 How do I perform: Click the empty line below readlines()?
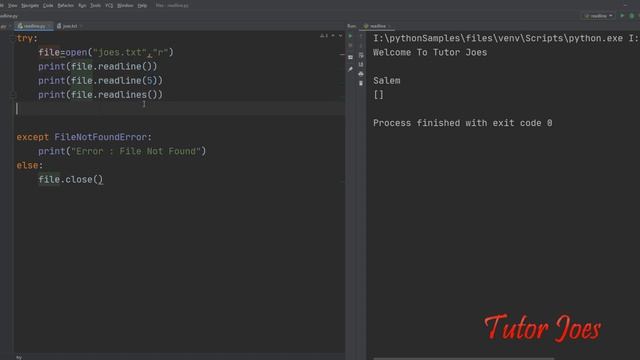point(180,109)
